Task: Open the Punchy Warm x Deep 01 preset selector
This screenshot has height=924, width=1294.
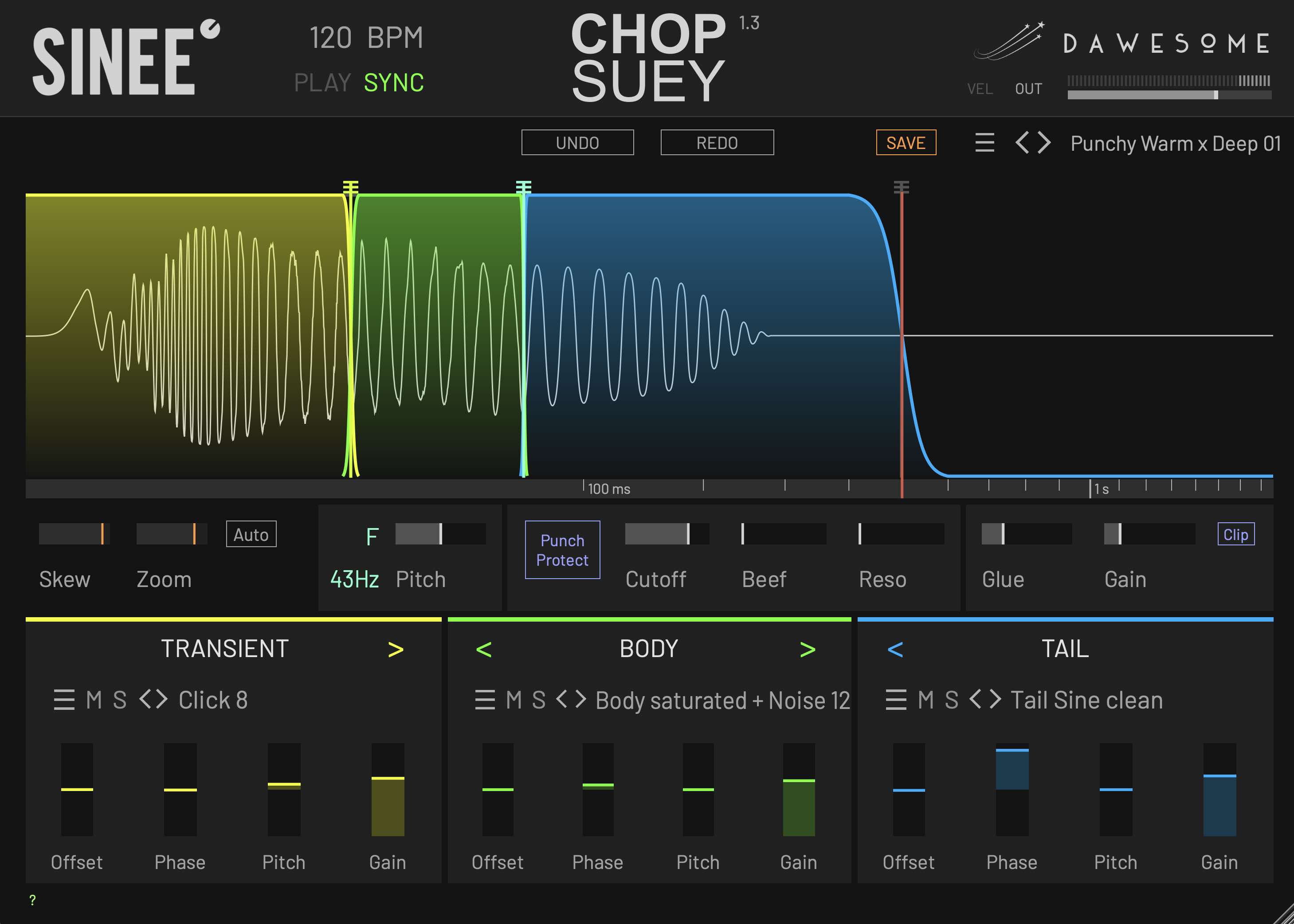Action: pos(1176,143)
